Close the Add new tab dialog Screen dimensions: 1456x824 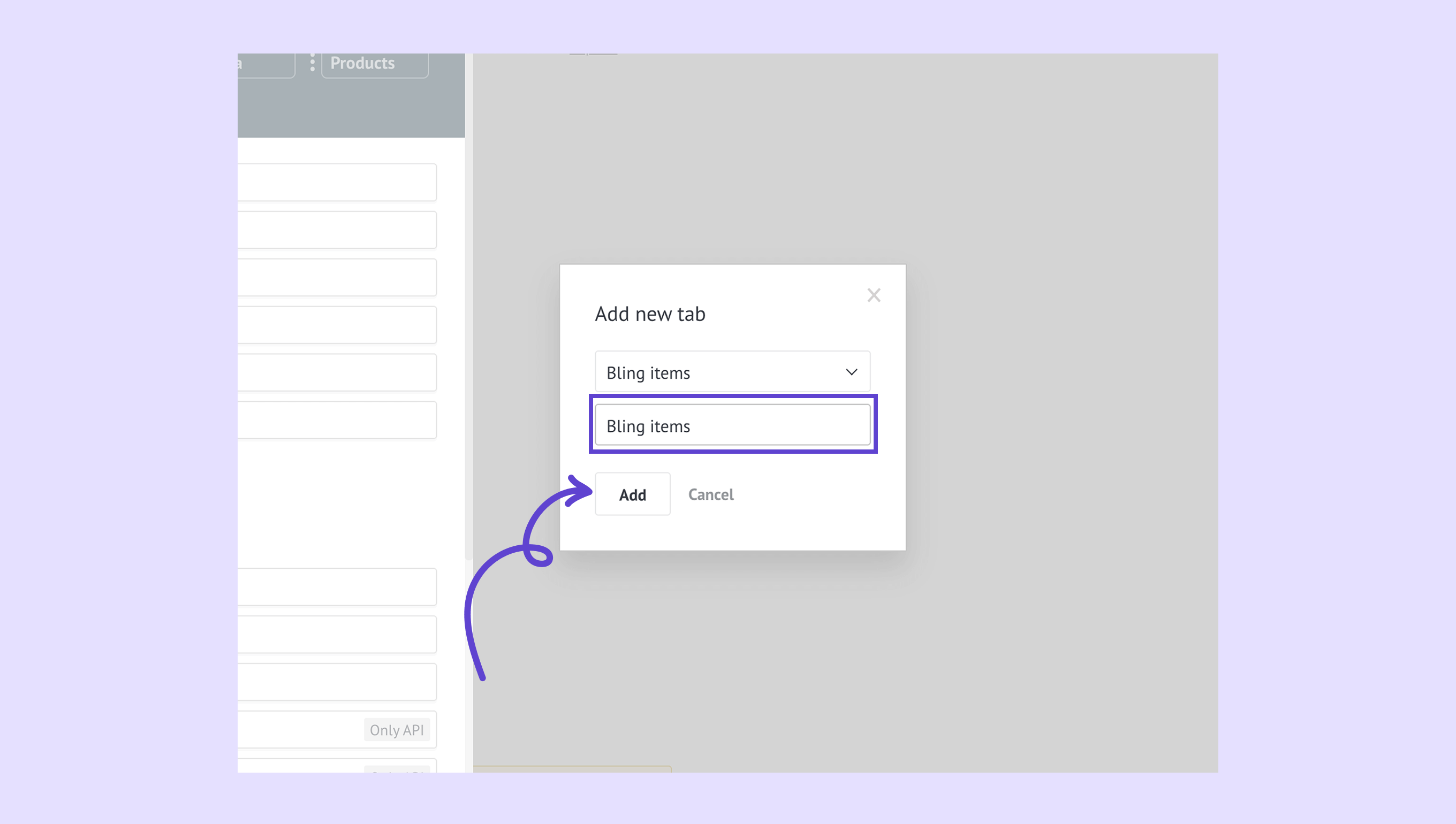pos(874,295)
